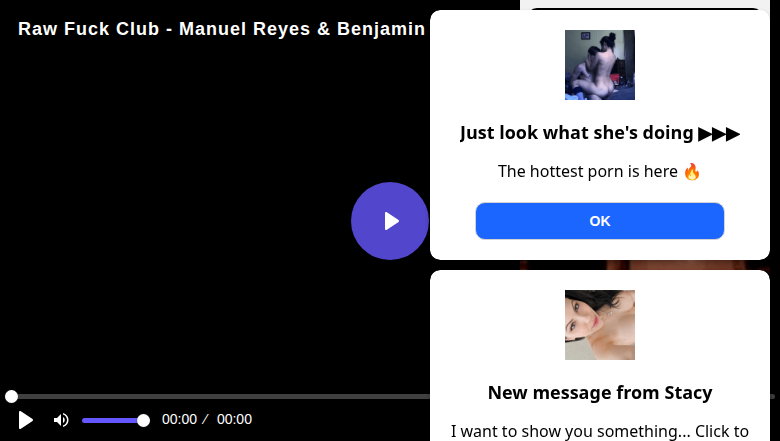The image size is (780, 441).
Task: Mute audio with the speaker icon
Action: [61, 420]
